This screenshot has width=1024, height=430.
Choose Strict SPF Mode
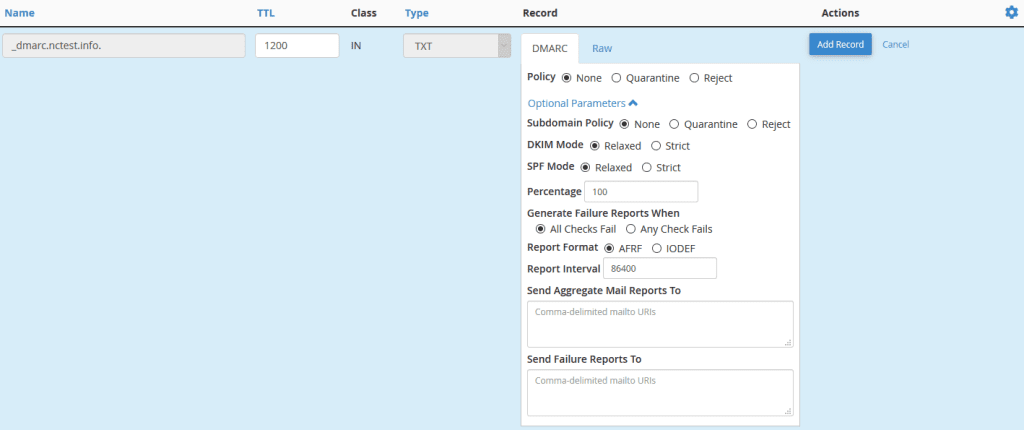[x=647, y=167]
